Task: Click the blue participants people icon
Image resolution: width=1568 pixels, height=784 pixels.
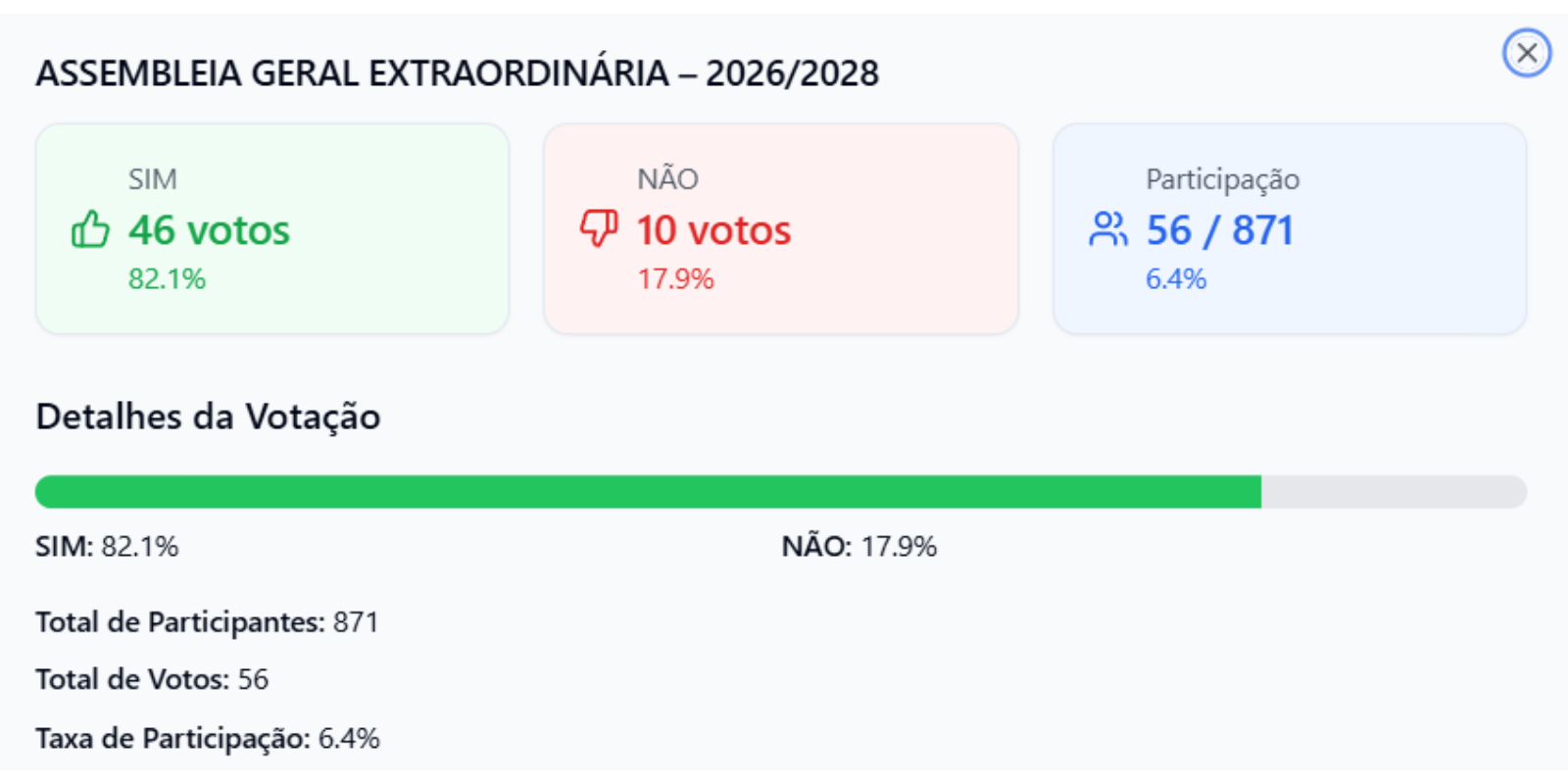Action: pos(1107,229)
